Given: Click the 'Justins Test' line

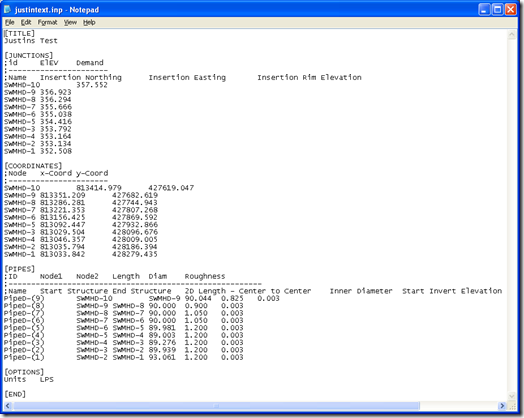Looking at the screenshot, I should click(31, 41).
